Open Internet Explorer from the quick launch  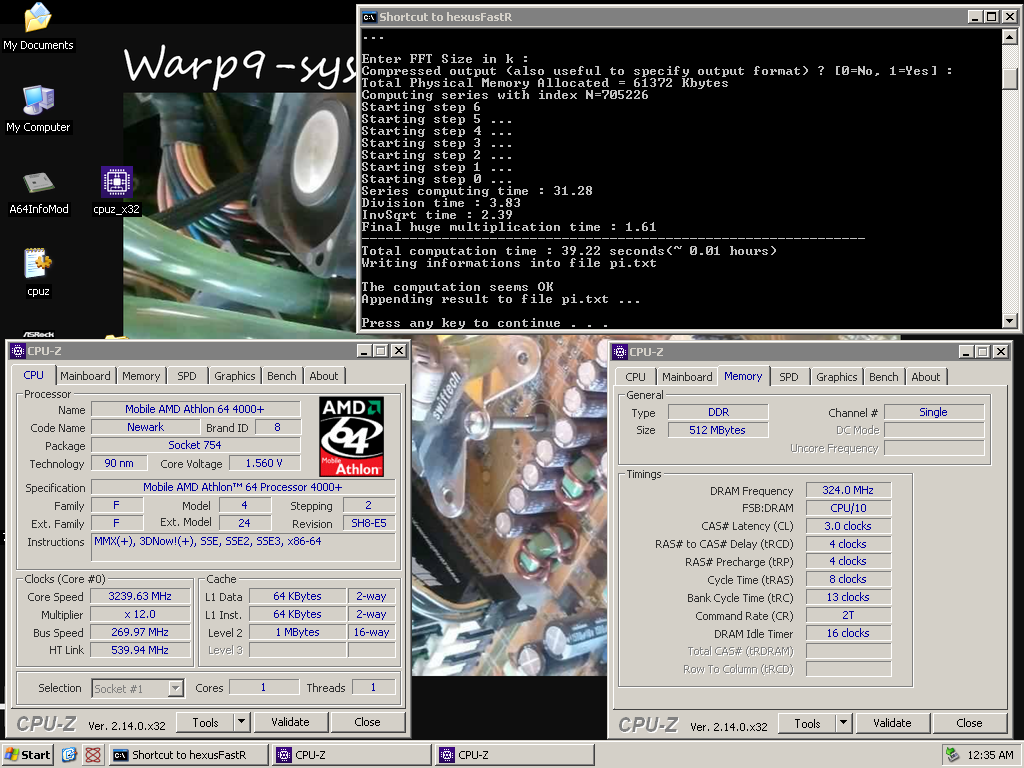pyautogui.click(x=69, y=755)
